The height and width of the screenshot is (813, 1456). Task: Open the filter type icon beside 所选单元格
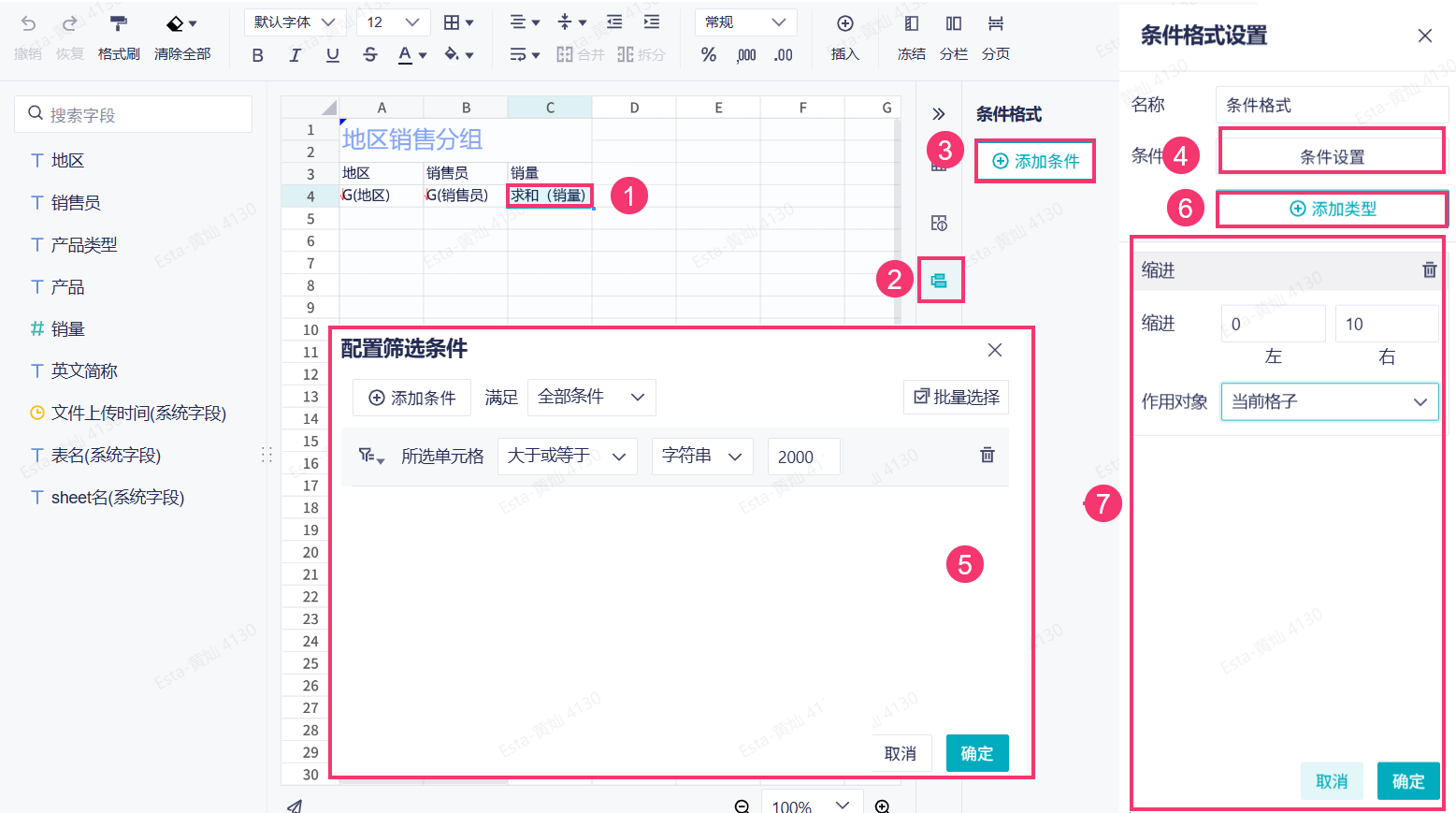371,457
